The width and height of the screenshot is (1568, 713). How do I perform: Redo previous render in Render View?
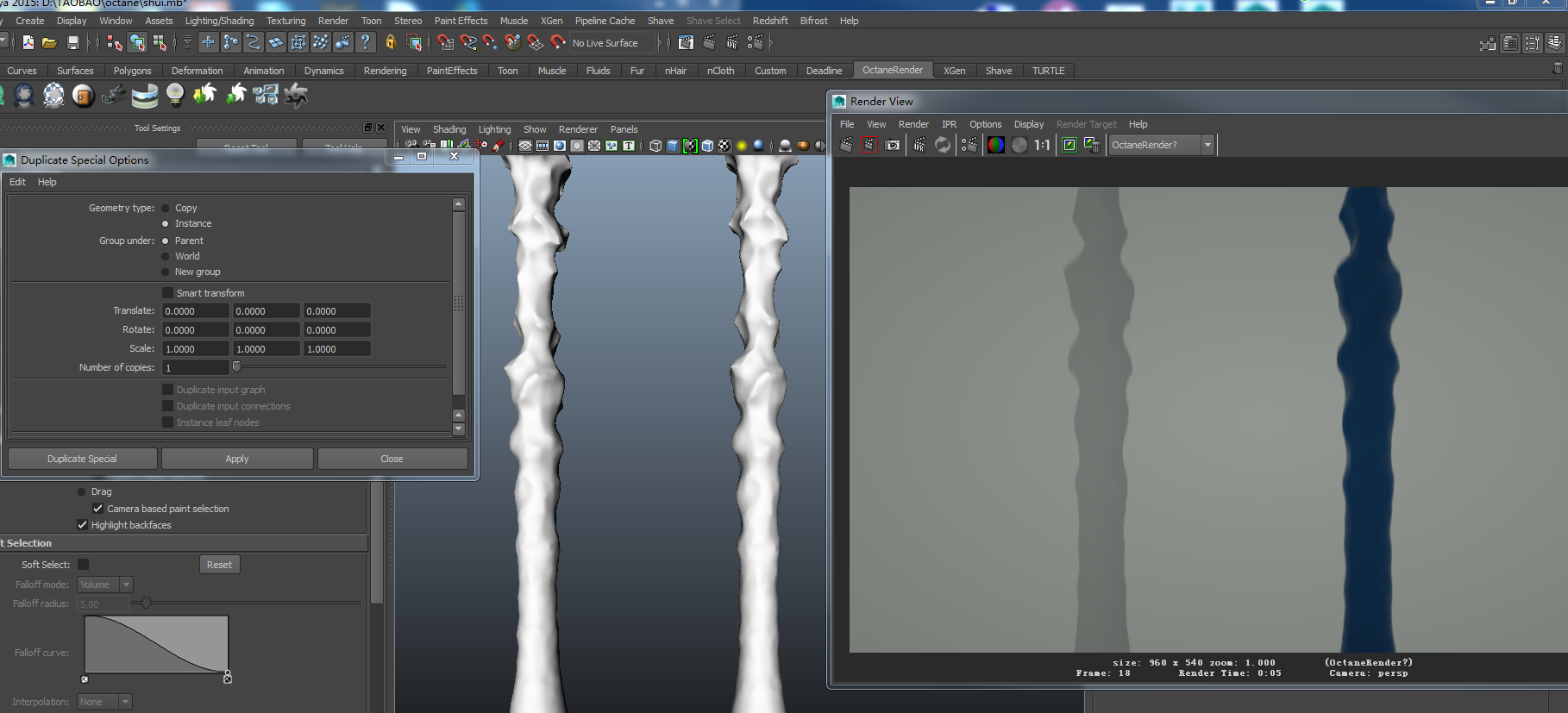coord(846,145)
